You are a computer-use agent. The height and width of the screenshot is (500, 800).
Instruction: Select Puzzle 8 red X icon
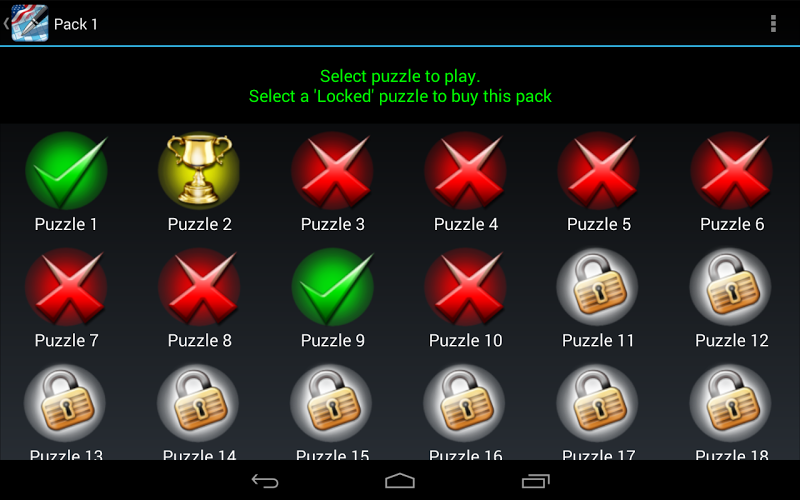[x=199, y=287]
